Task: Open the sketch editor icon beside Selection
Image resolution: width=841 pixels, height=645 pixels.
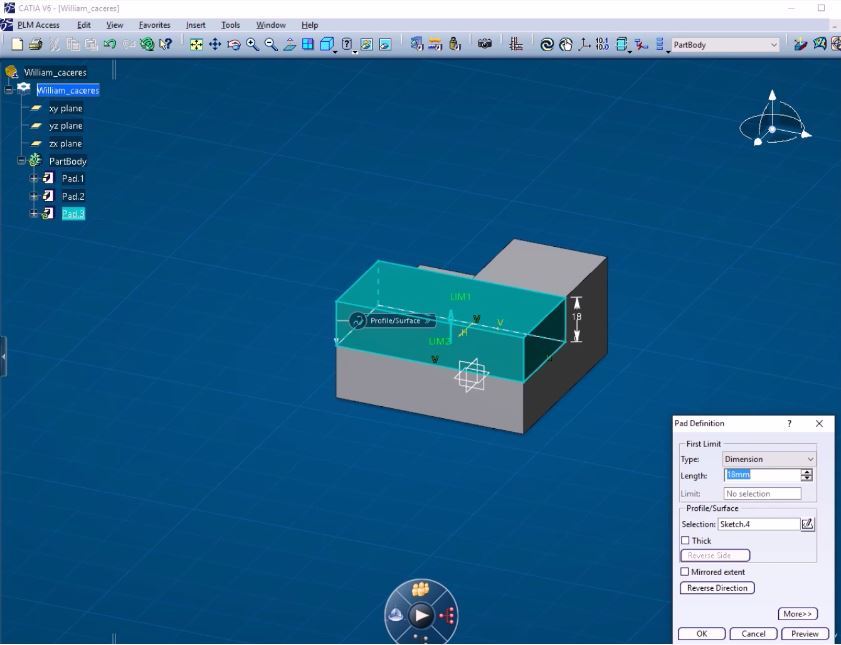Action: pos(808,524)
